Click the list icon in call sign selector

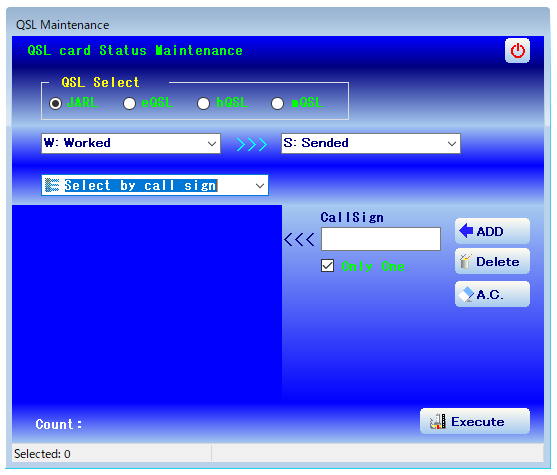coord(52,185)
